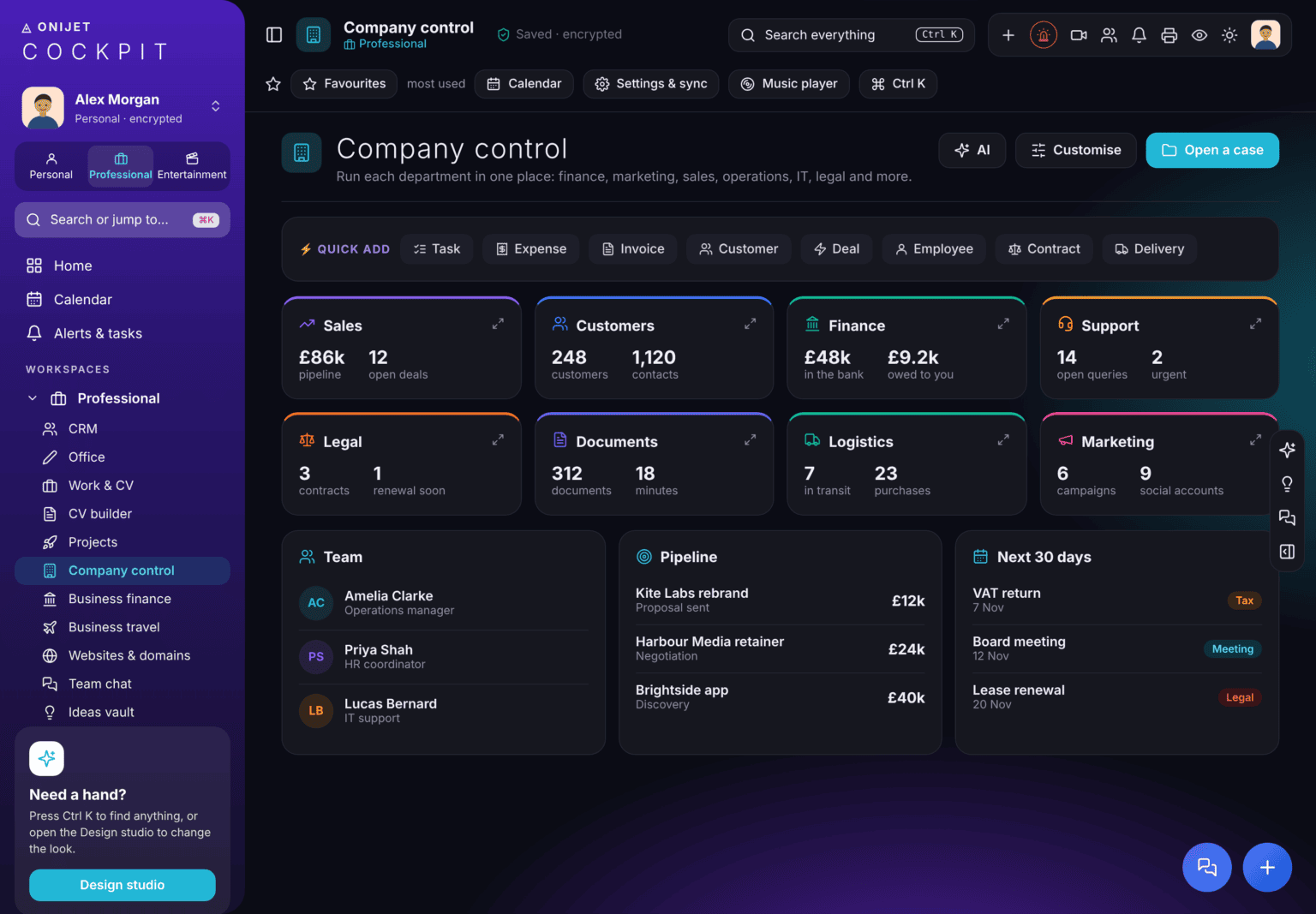Open the people icon in top bar
Screen dimensions: 1316x914
coord(1109,35)
